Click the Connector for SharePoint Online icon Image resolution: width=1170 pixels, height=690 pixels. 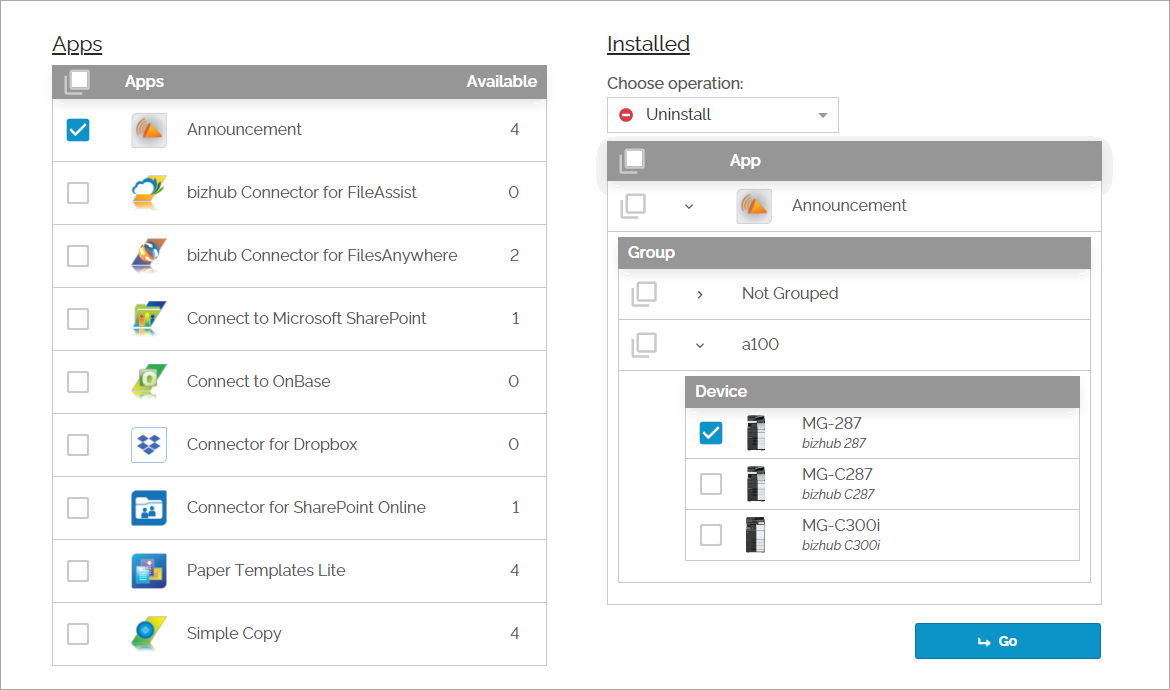(149, 507)
